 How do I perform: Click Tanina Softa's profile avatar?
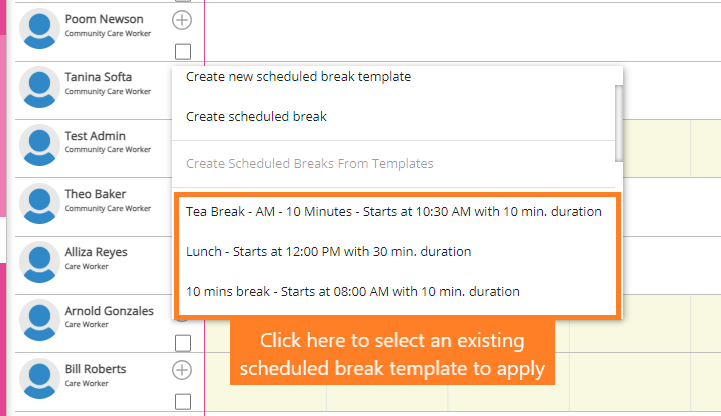pyautogui.click(x=39, y=86)
